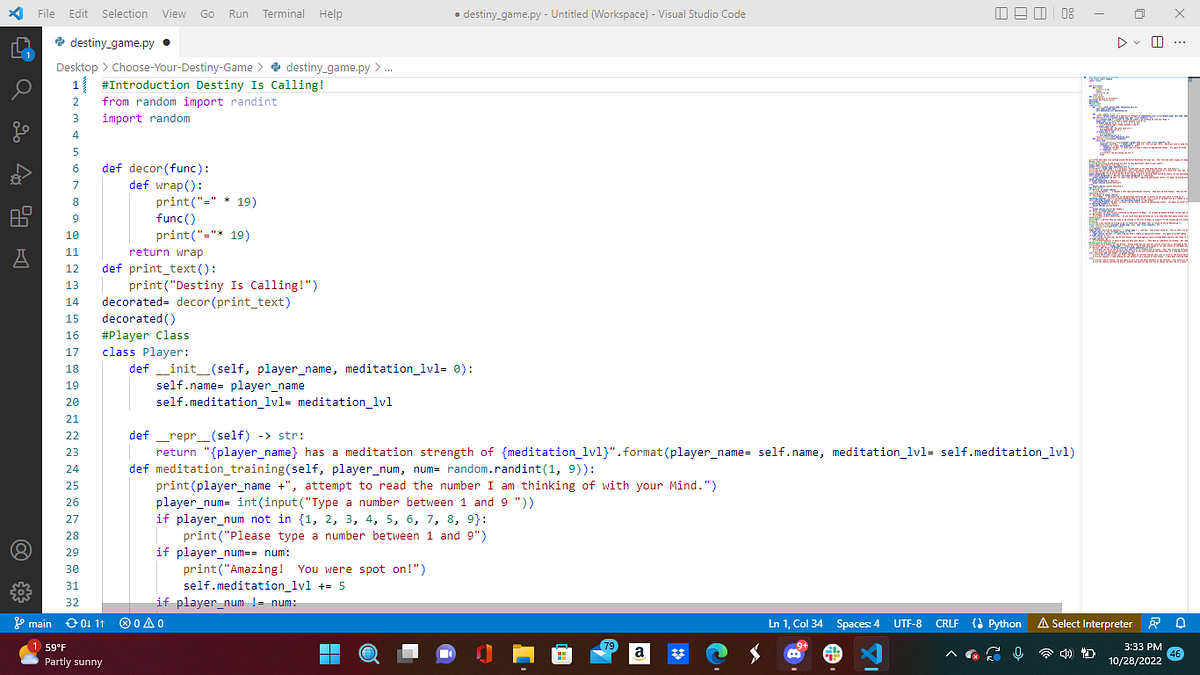This screenshot has width=1200, height=675.
Task: Click the line 6 def decor(func) code
Action: tap(156, 168)
